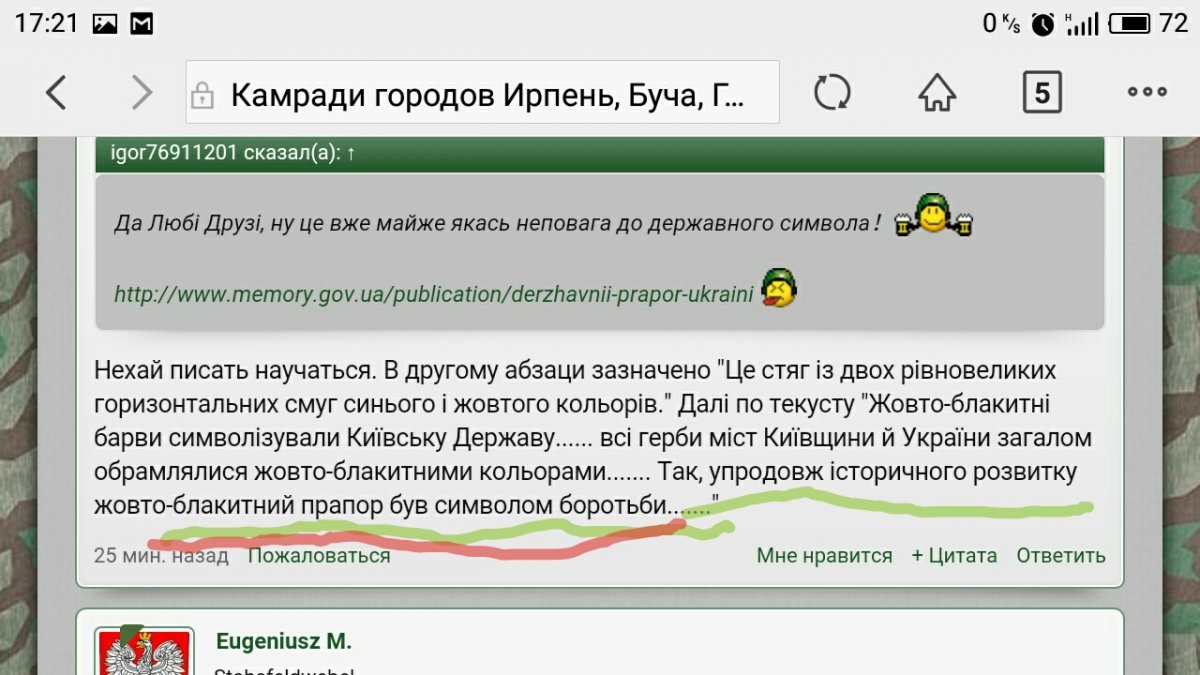This screenshot has width=1200, height=675.
Task: Go forward with the browser forward arrow
Action: point(142,93)
